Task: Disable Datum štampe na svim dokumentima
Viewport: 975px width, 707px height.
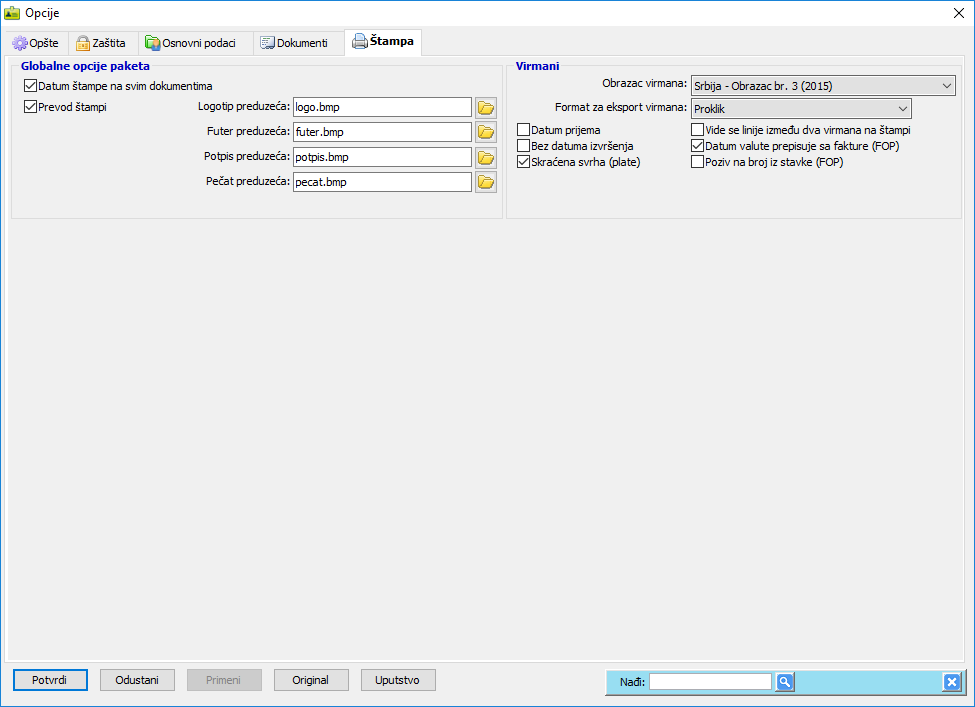Action: [x=30, y=87]
